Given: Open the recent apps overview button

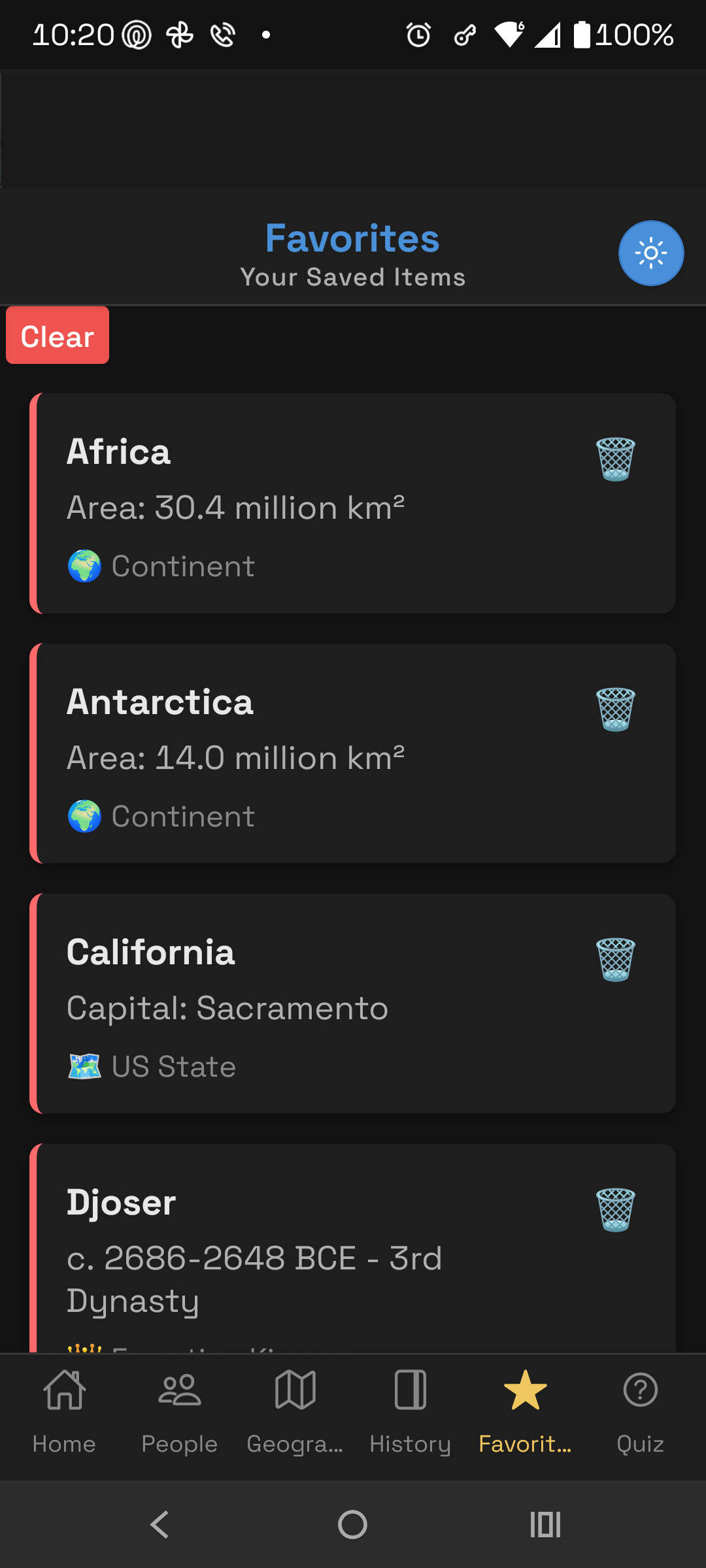Looking at the screenshot, I should click(545, 1525).
